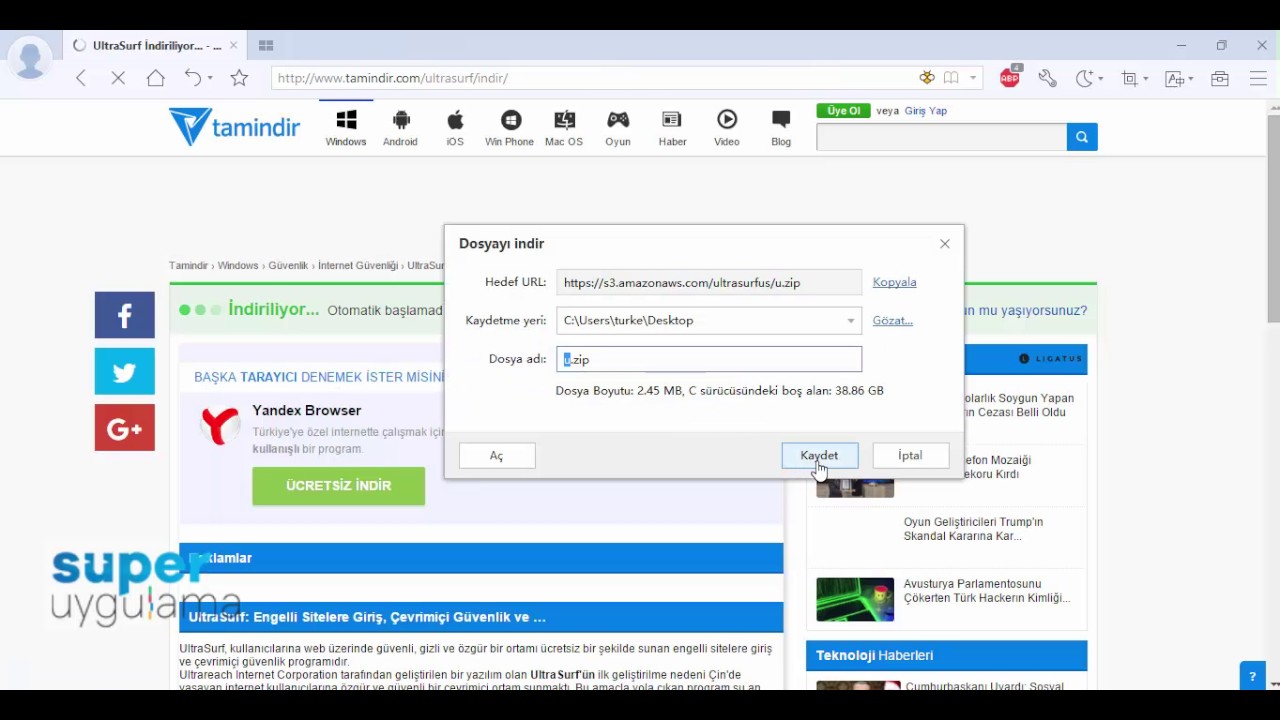The height and width of the screenshot is (720, 1280).
Task: Open tab overview grid icon
Action: coord(266,45)
